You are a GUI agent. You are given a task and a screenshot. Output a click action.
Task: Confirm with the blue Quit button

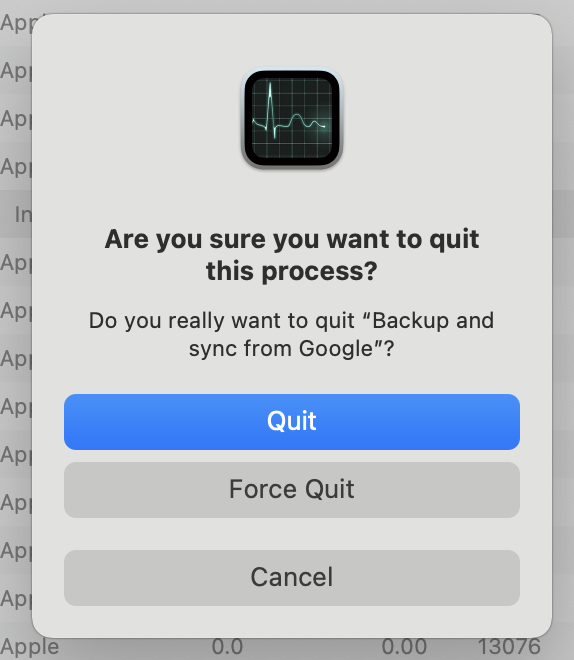(292, 422)
